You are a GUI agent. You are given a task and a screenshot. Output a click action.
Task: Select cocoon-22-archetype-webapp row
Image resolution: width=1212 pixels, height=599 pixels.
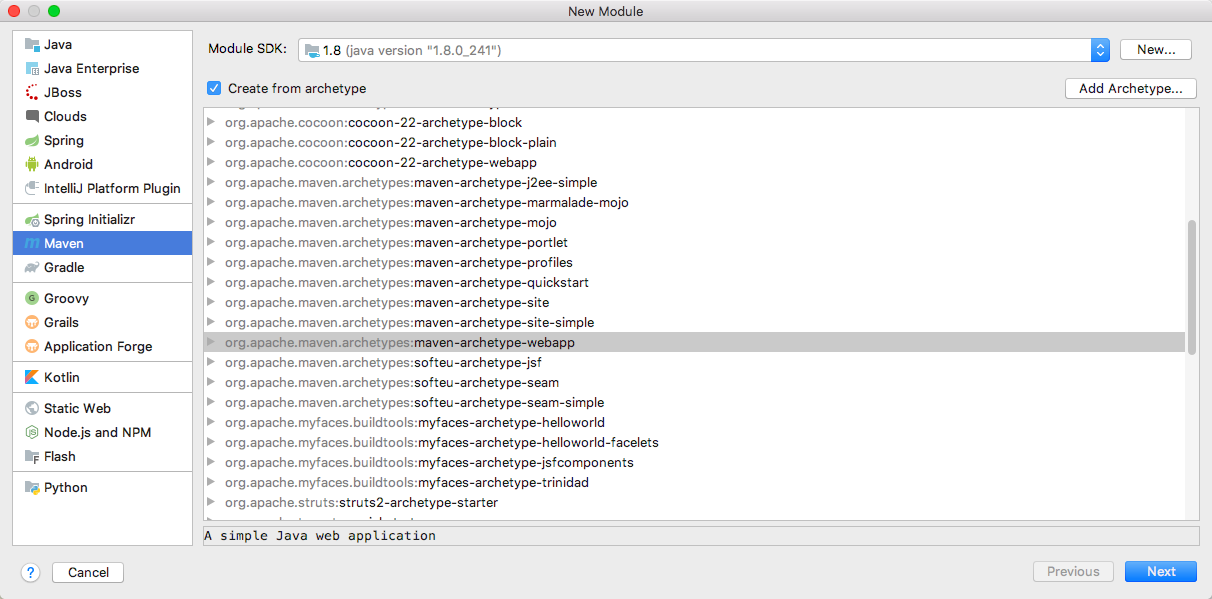[x=695, y=162]
